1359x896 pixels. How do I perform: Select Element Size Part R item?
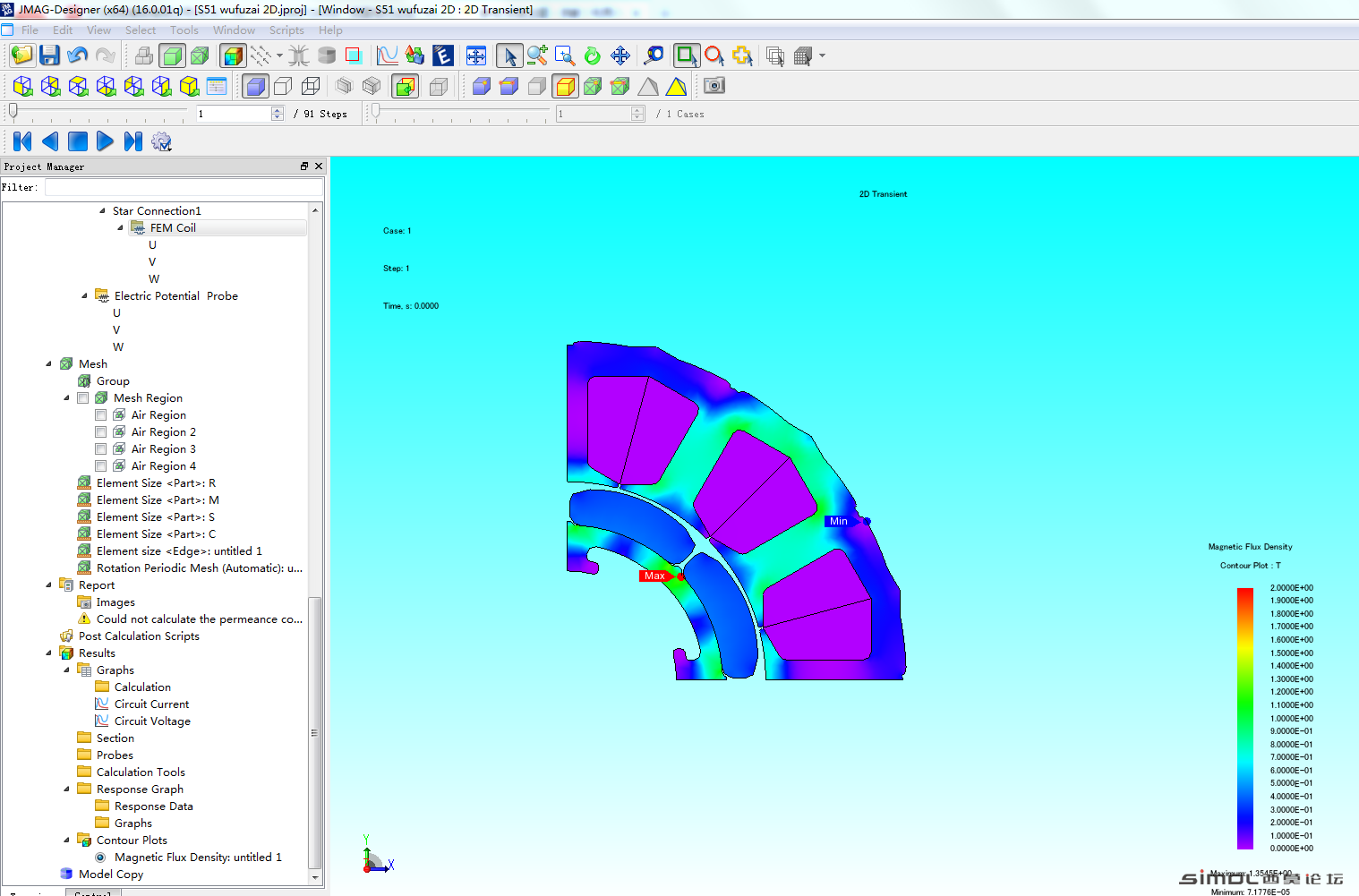point(156,483)
